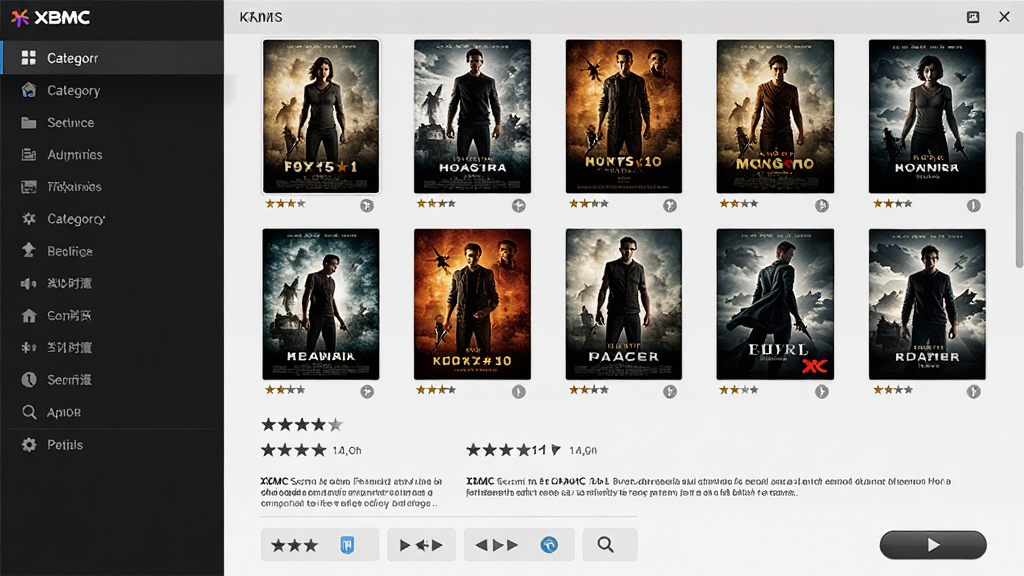Select the grid icon beside Categorr
The image size is (1024, 576).
pyautogui.click(x=29, y=58)
